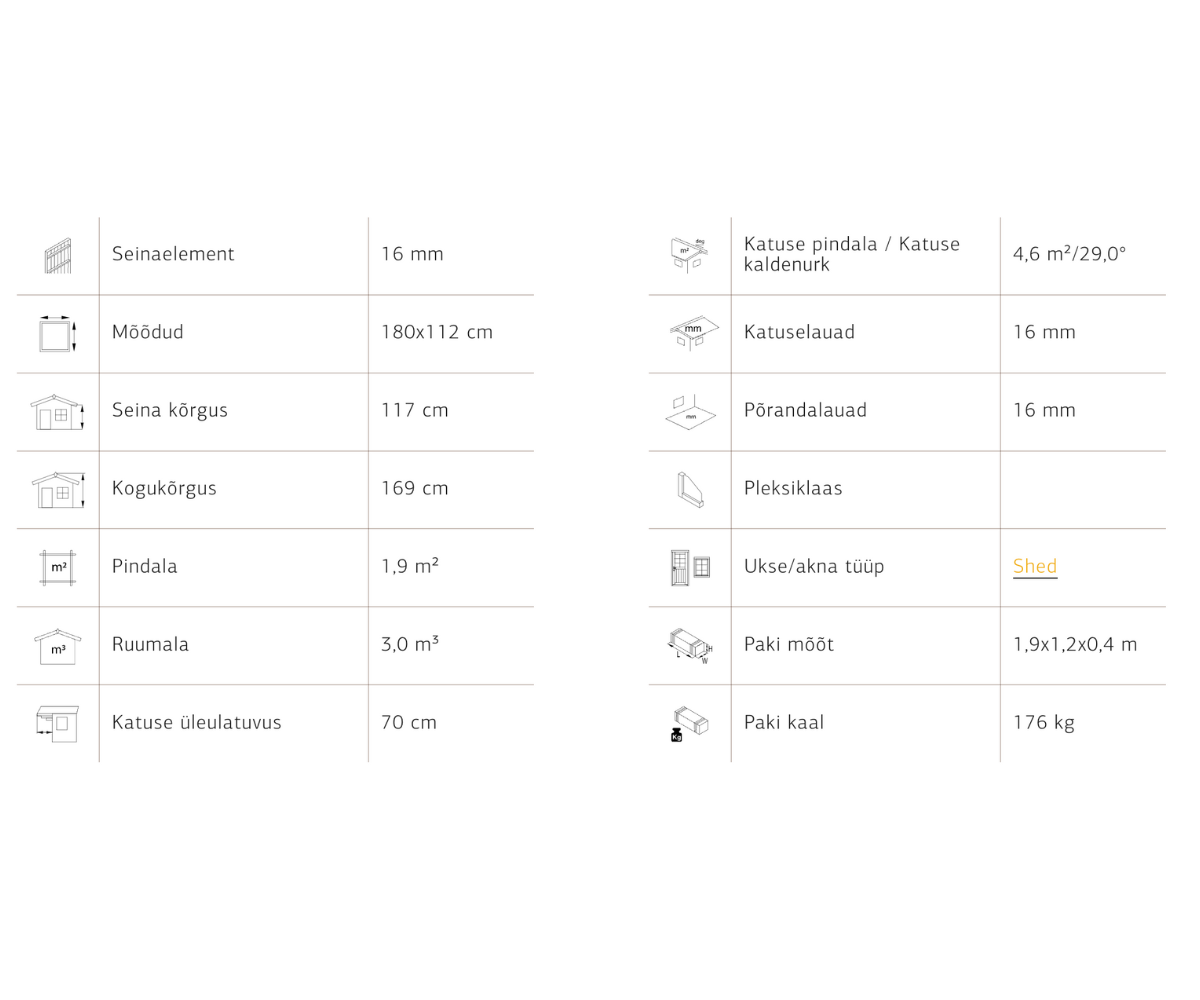Click the 180x112 cm dimensions value

pyautogui.click(x=436, y=332)
